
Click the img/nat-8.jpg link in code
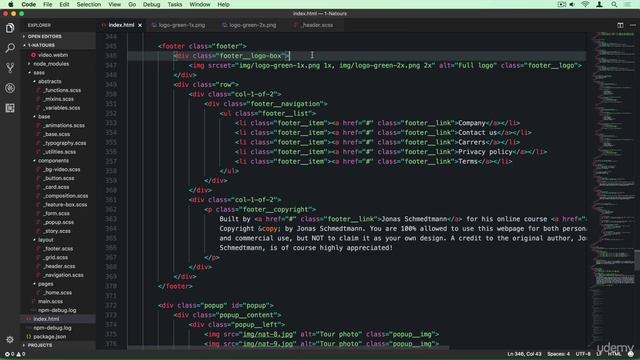(268, 334)
